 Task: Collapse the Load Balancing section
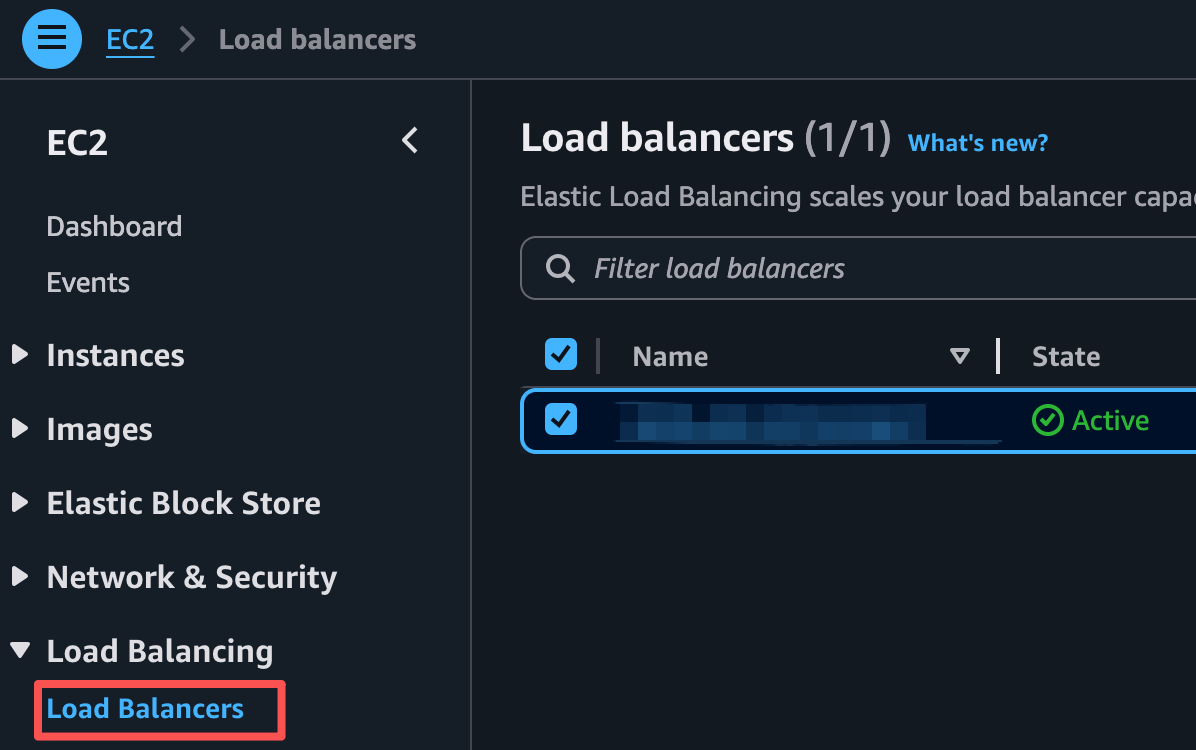[20, 650]
